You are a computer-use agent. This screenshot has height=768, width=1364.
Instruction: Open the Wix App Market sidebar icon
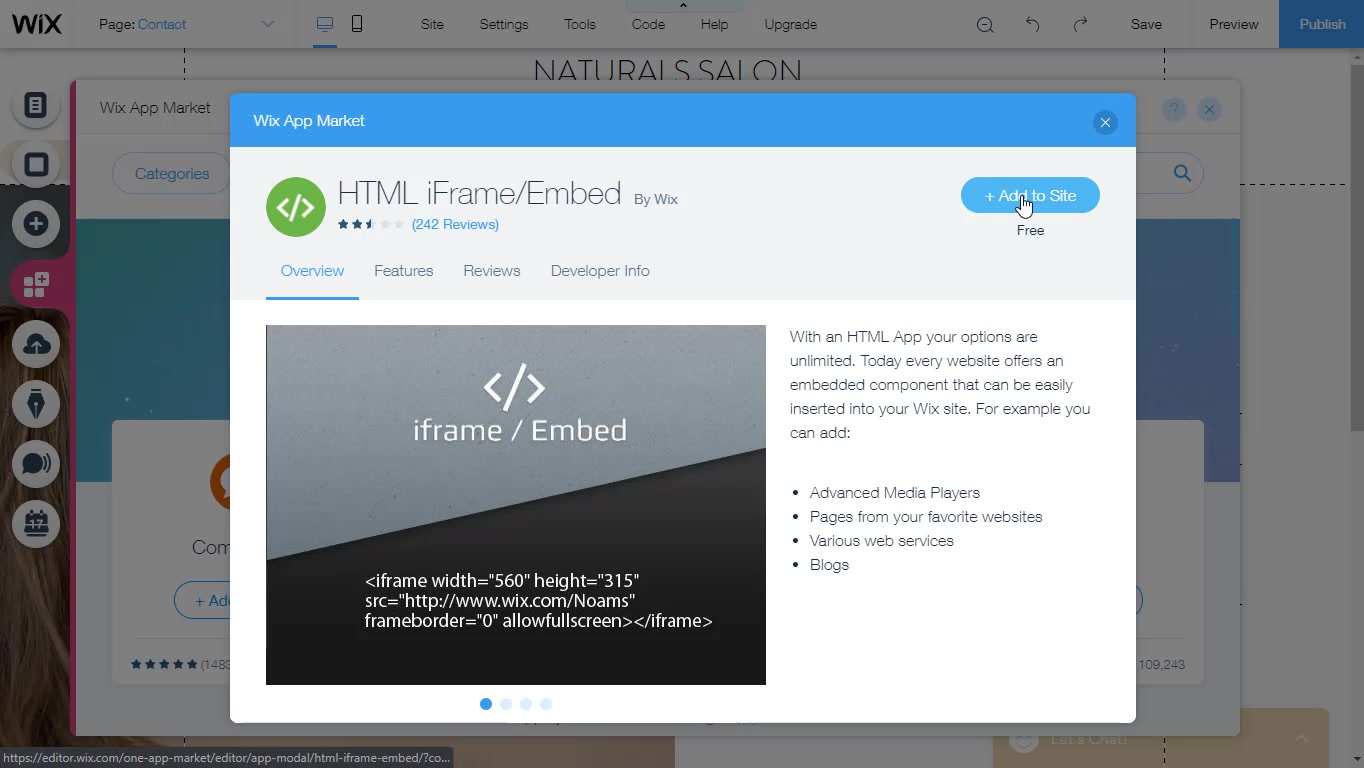click(x=36, y=285)
